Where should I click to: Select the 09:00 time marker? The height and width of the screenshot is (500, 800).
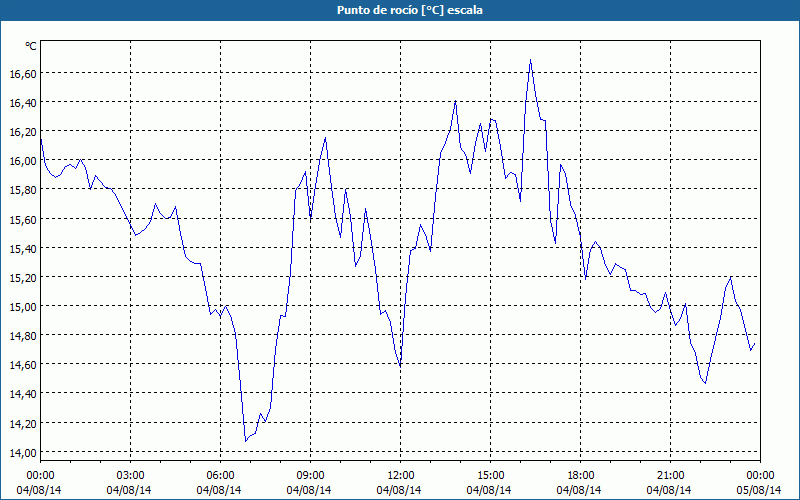[310, 475]
